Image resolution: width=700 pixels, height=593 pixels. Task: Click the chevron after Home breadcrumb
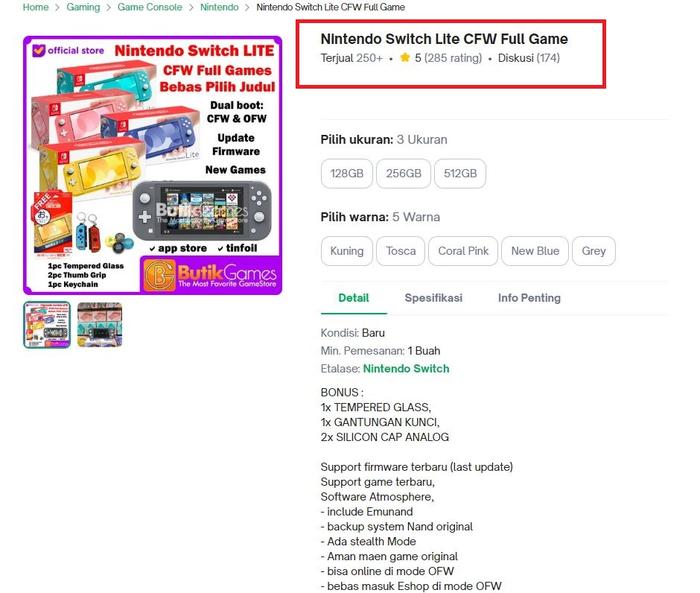point(57,8)
